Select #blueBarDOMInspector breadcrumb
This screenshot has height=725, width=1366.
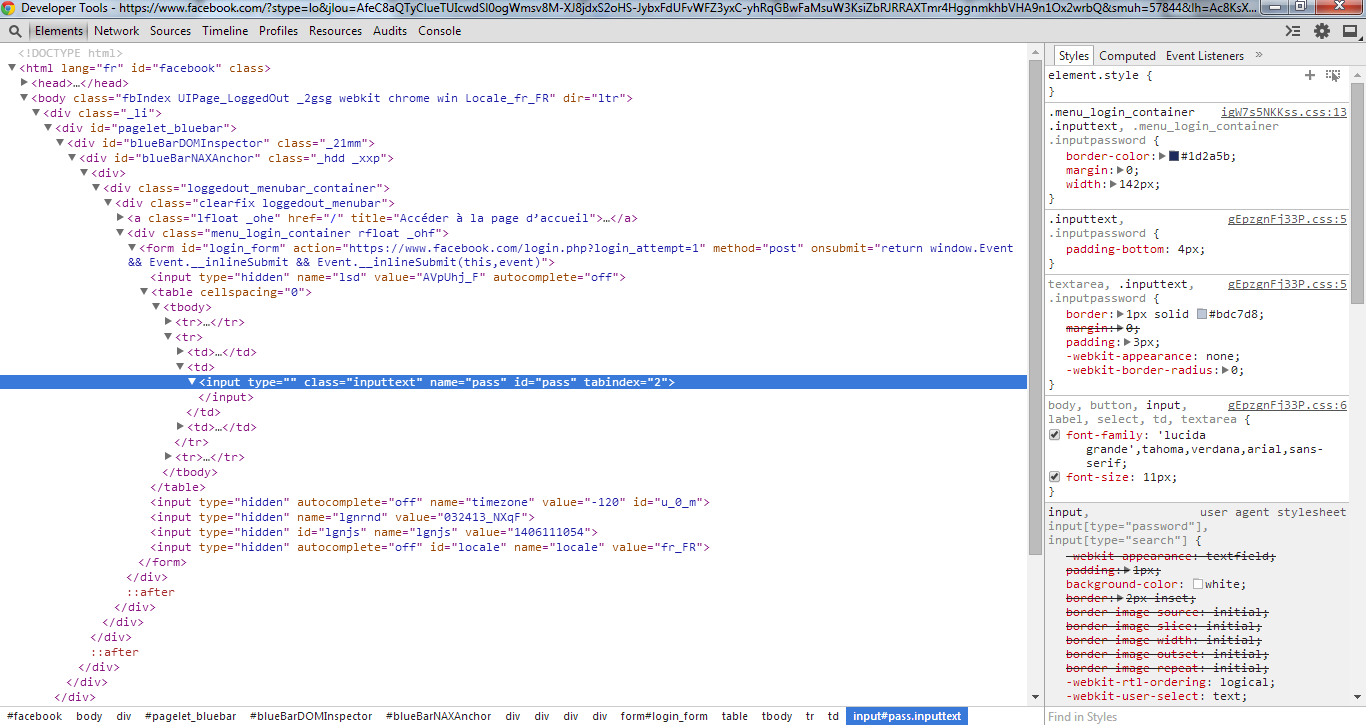[x=311, y=716]
